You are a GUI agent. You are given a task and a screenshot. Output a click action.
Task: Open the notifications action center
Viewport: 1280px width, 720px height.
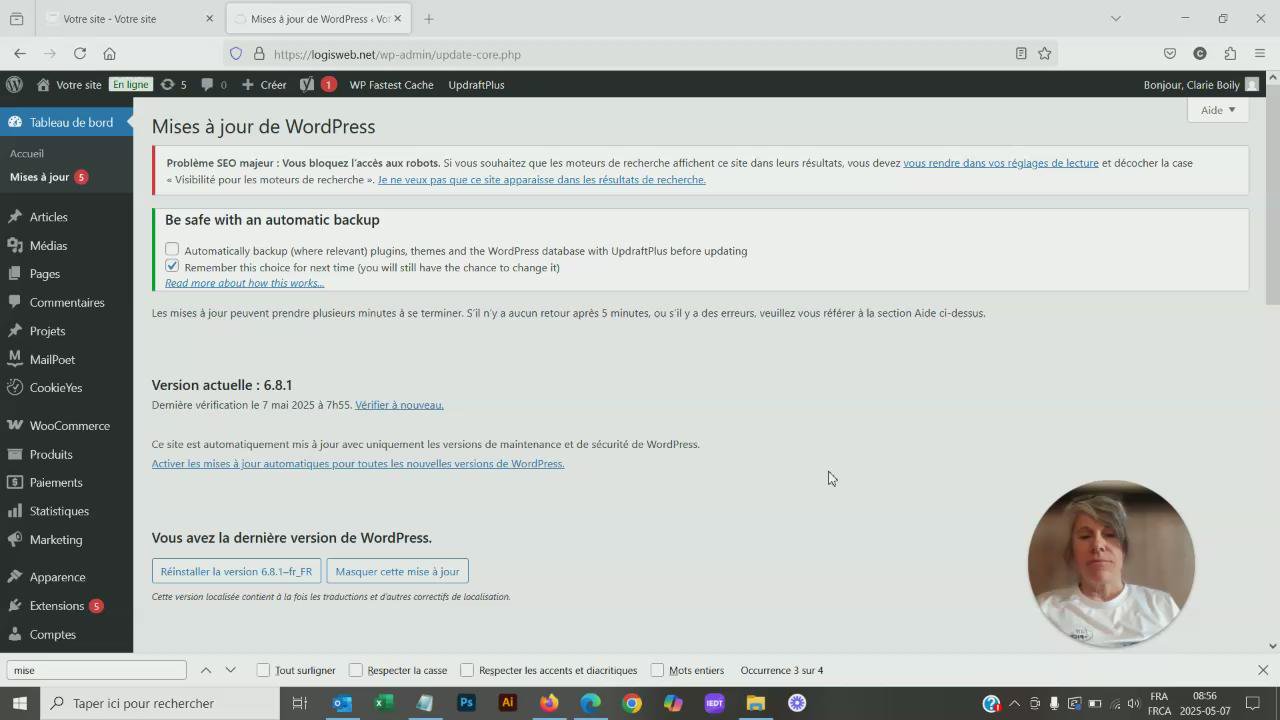[1252, 703]
